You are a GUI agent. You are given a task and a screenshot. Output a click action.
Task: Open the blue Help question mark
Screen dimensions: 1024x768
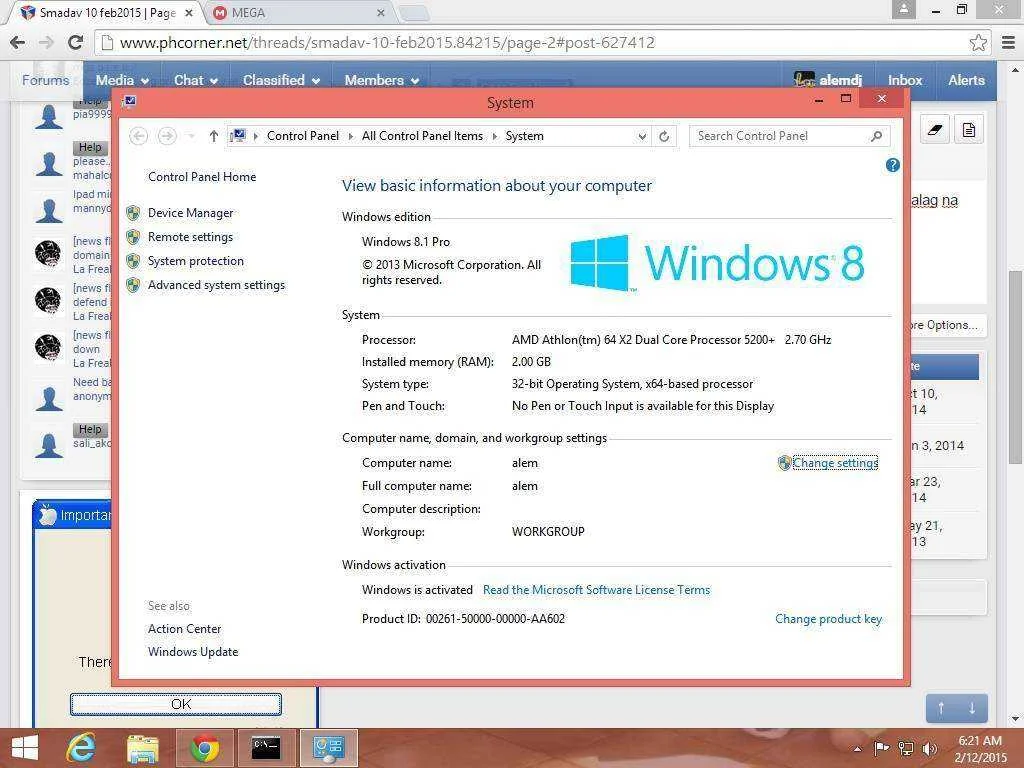(x=893, y=165)
